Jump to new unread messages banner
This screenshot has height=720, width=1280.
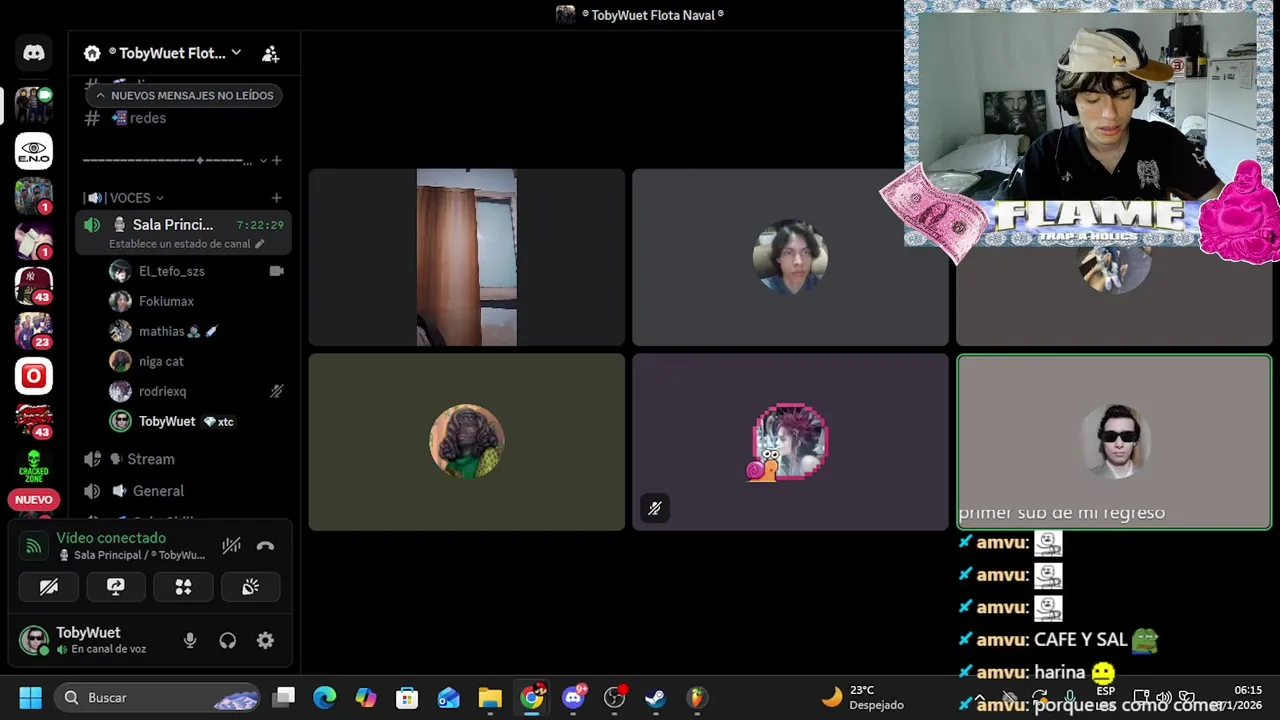[184, 95]
